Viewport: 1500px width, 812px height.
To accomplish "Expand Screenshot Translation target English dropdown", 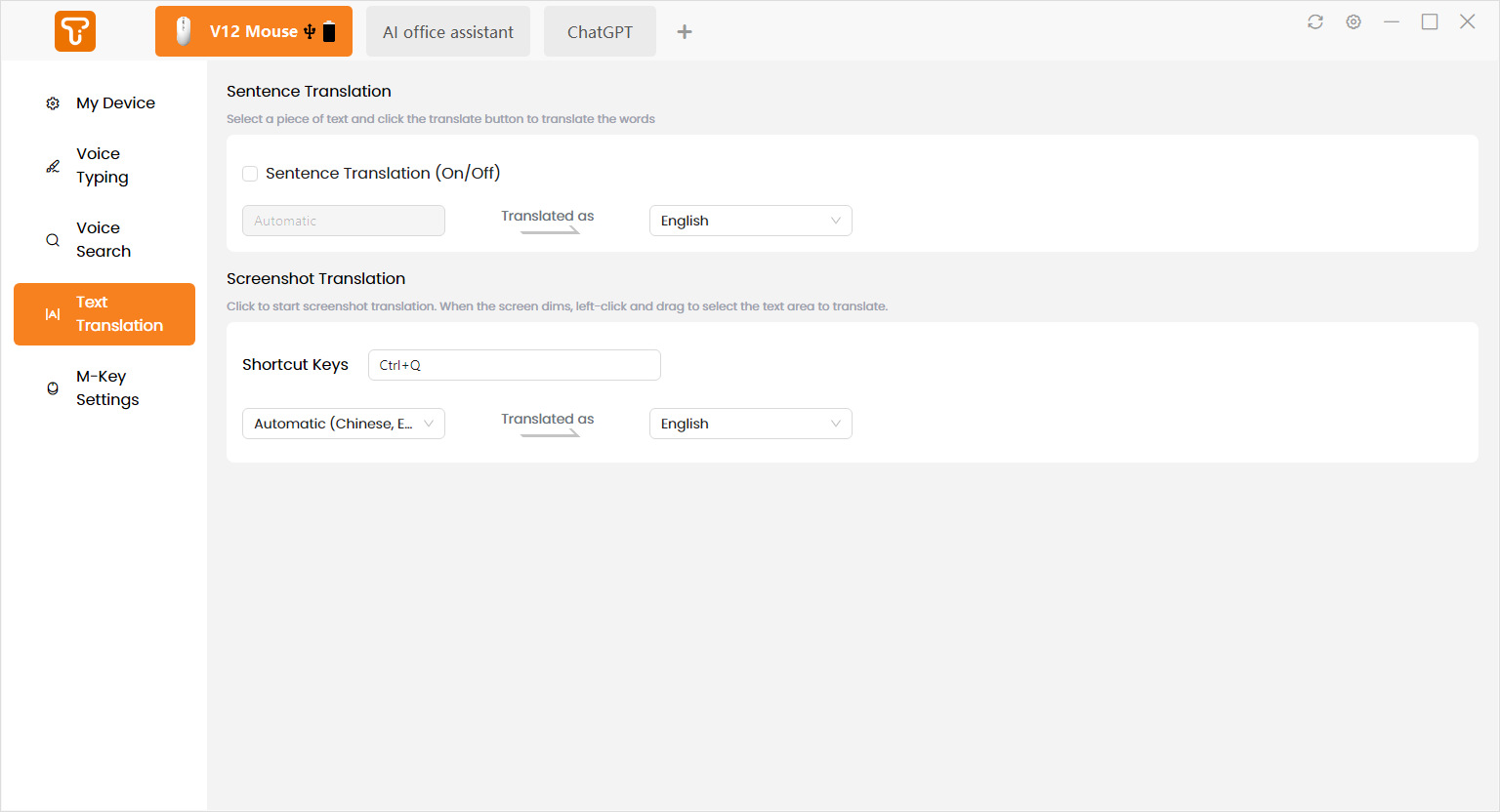I will [x=750, y=424].
